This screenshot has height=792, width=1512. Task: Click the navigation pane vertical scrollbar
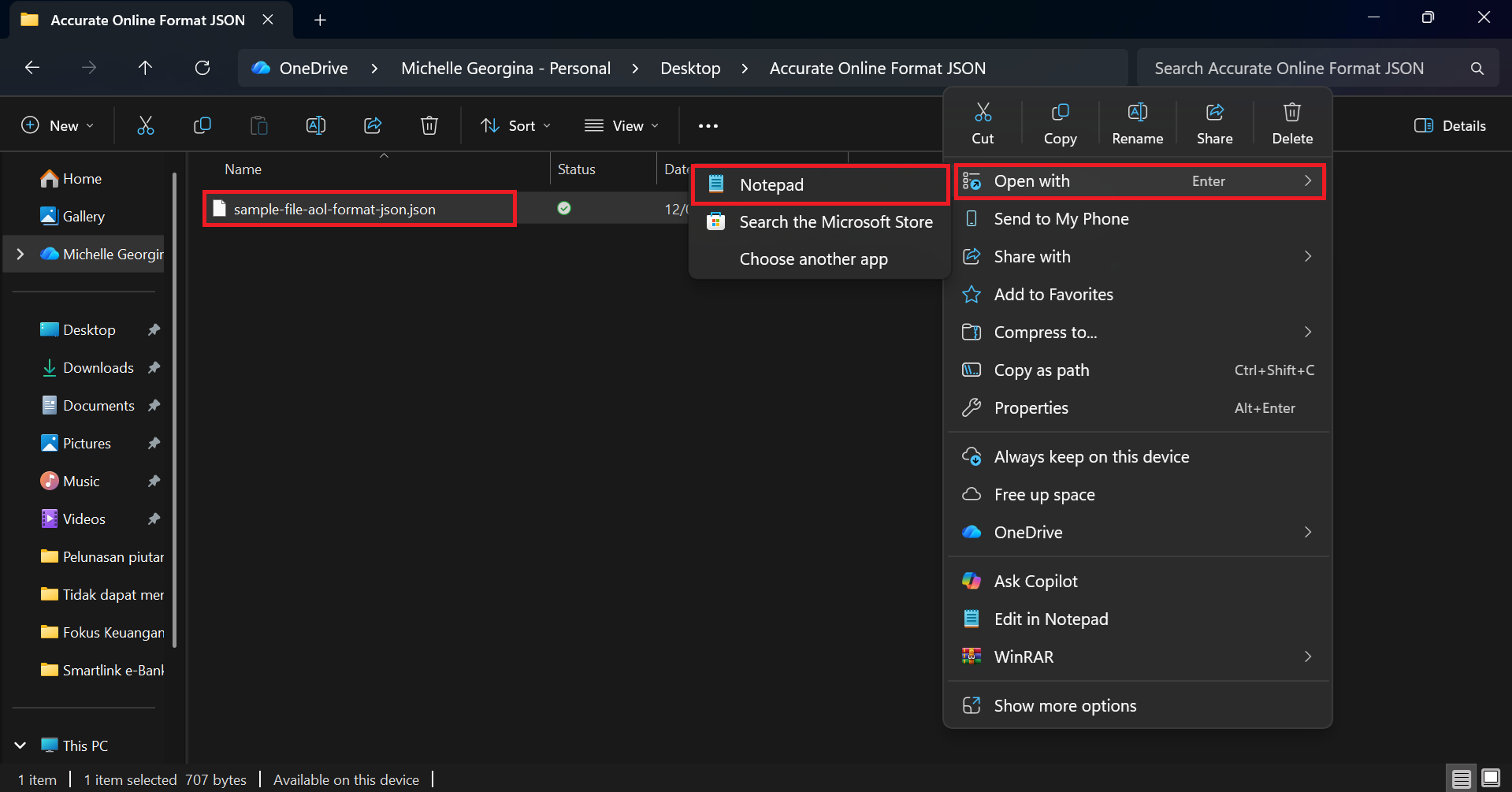(x=174, y=410)
